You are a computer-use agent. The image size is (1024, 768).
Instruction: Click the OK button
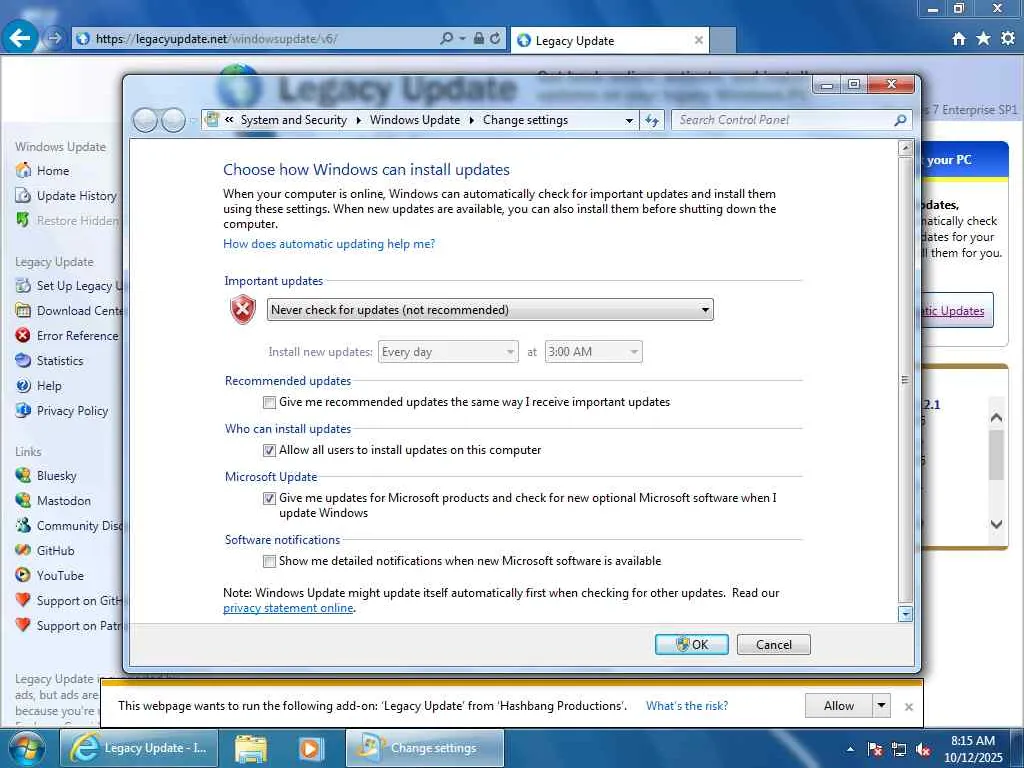[x=692, y=645]
